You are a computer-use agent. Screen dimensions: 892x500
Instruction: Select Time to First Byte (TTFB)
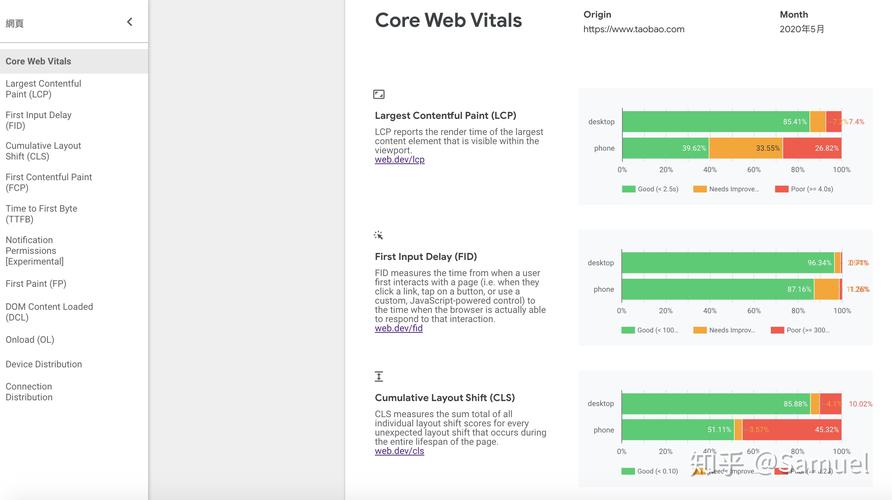click(x=42, y=213)
